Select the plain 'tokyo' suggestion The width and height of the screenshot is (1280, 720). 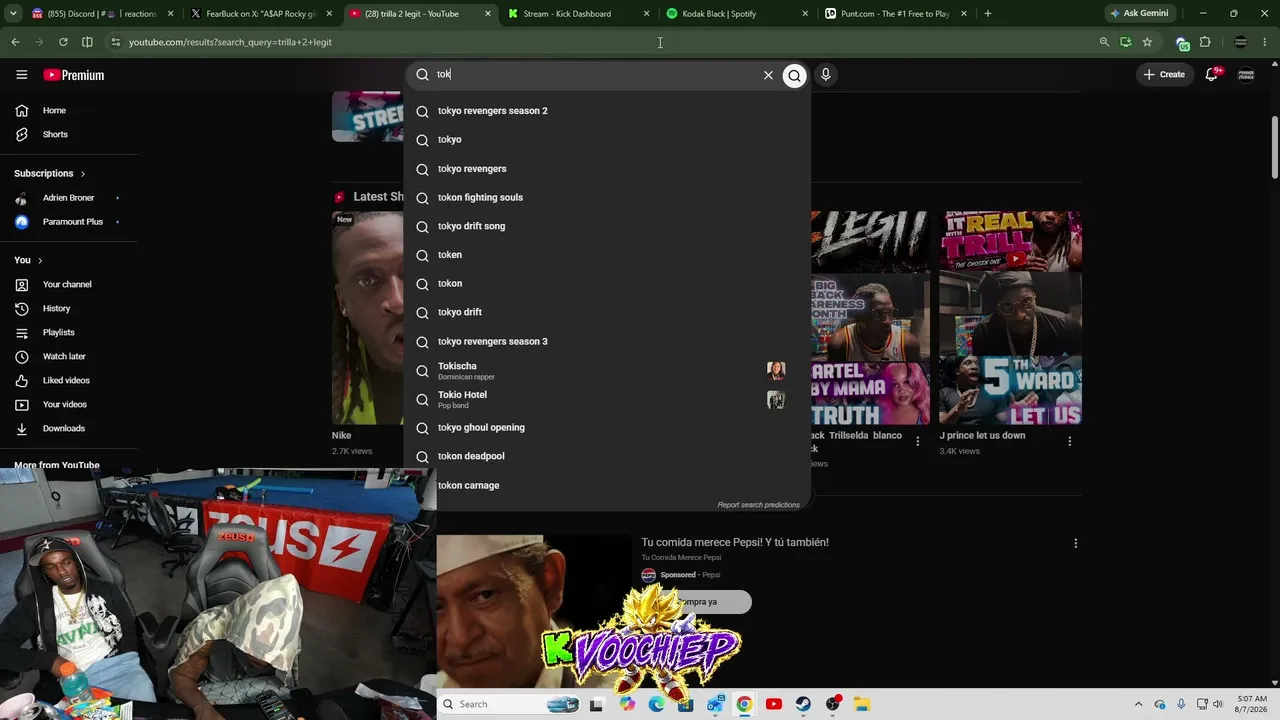pos(607,140)
